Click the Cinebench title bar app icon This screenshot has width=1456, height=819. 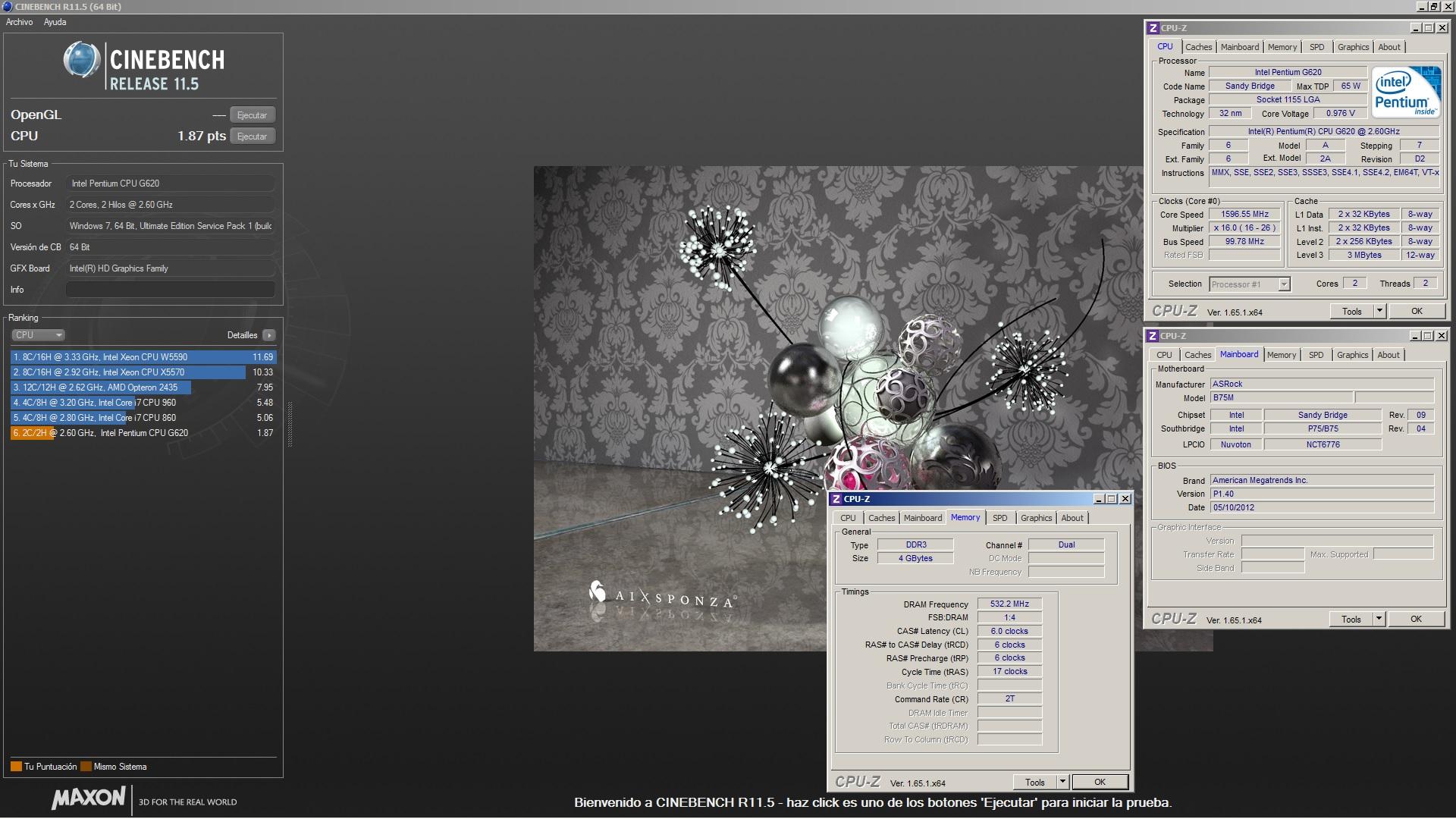click(x=7, y=6)
